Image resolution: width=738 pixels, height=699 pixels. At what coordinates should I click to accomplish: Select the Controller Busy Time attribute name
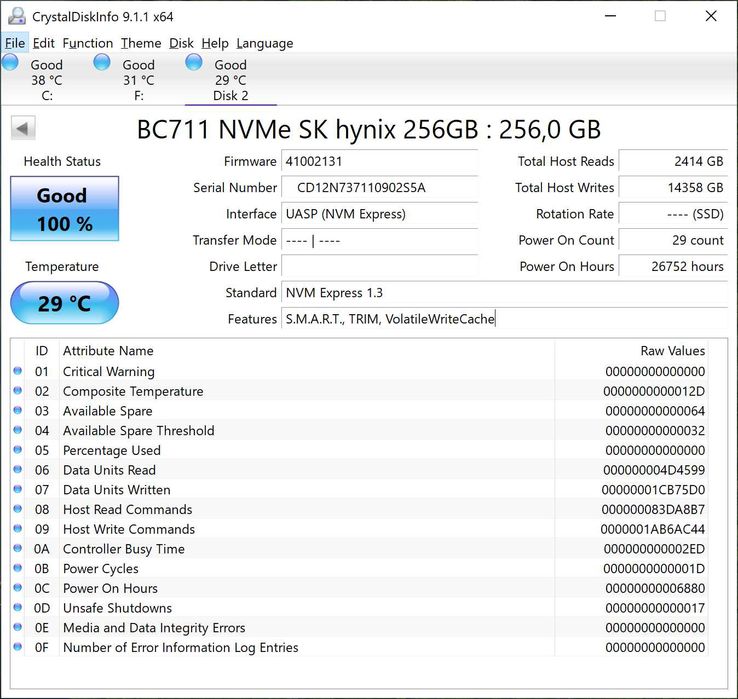124,549
